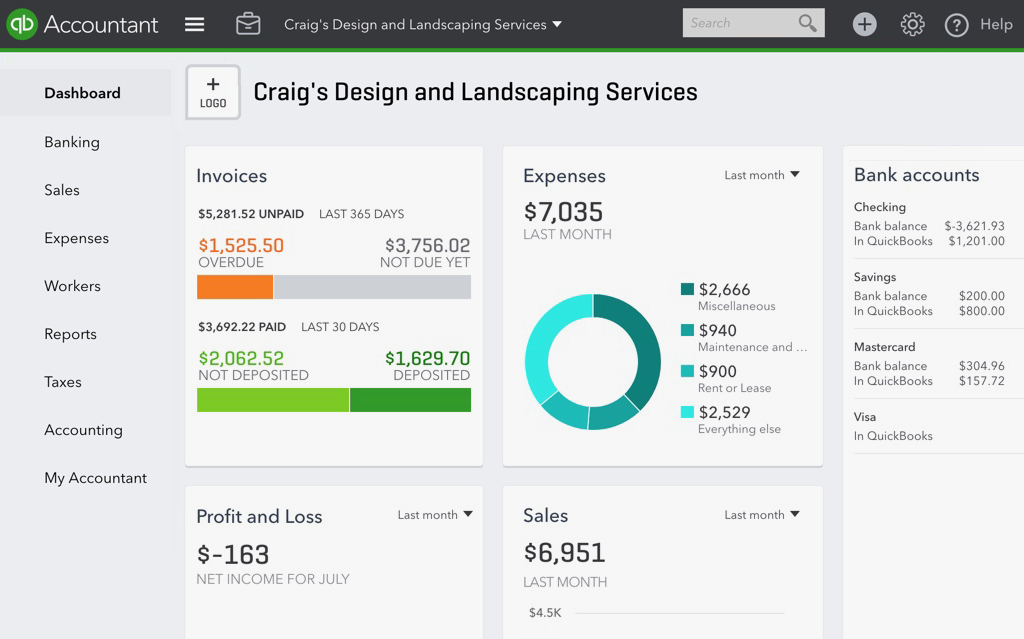Open Expenses in sidebar
Viewport: 1024px width, 639px height.
pyautogui.click(x=76, y=238)
